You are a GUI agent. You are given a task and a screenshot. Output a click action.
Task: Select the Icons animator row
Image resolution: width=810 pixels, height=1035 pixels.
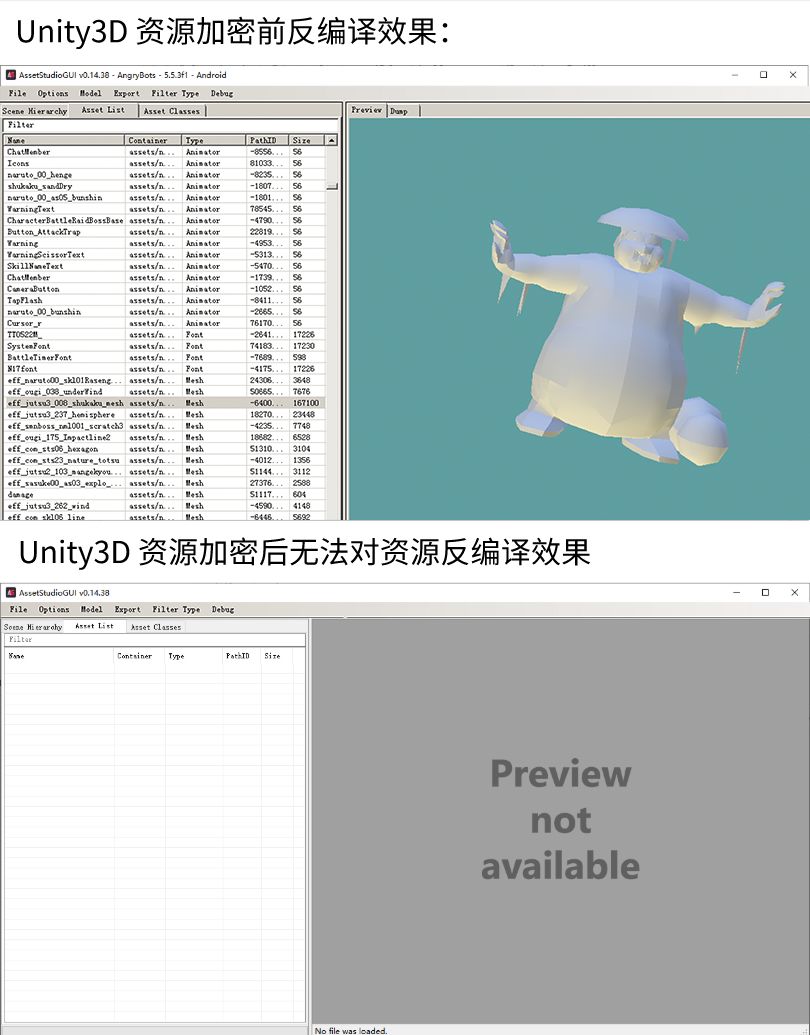164,163
